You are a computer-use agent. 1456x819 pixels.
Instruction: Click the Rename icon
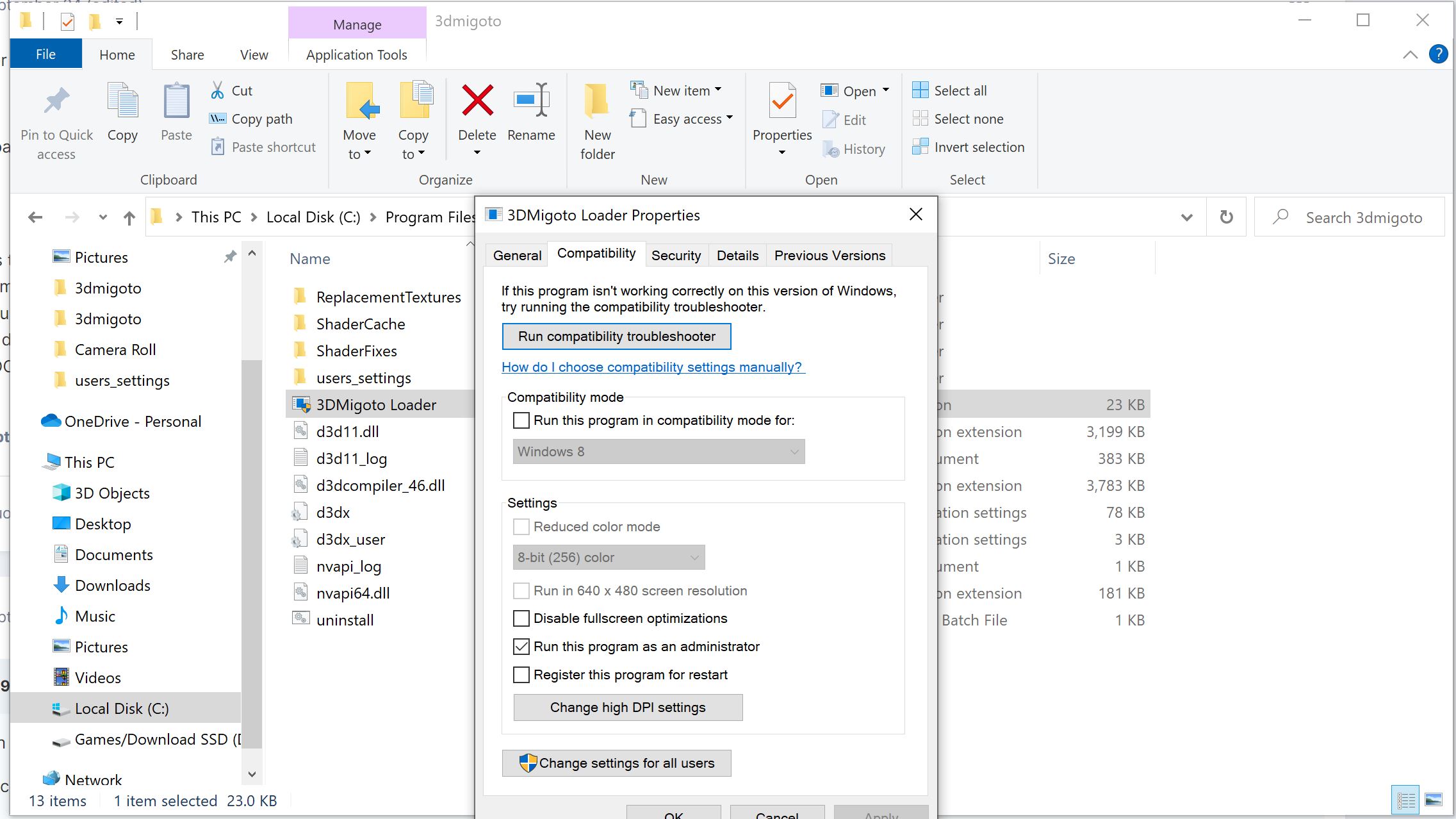(x=532, y=100)
